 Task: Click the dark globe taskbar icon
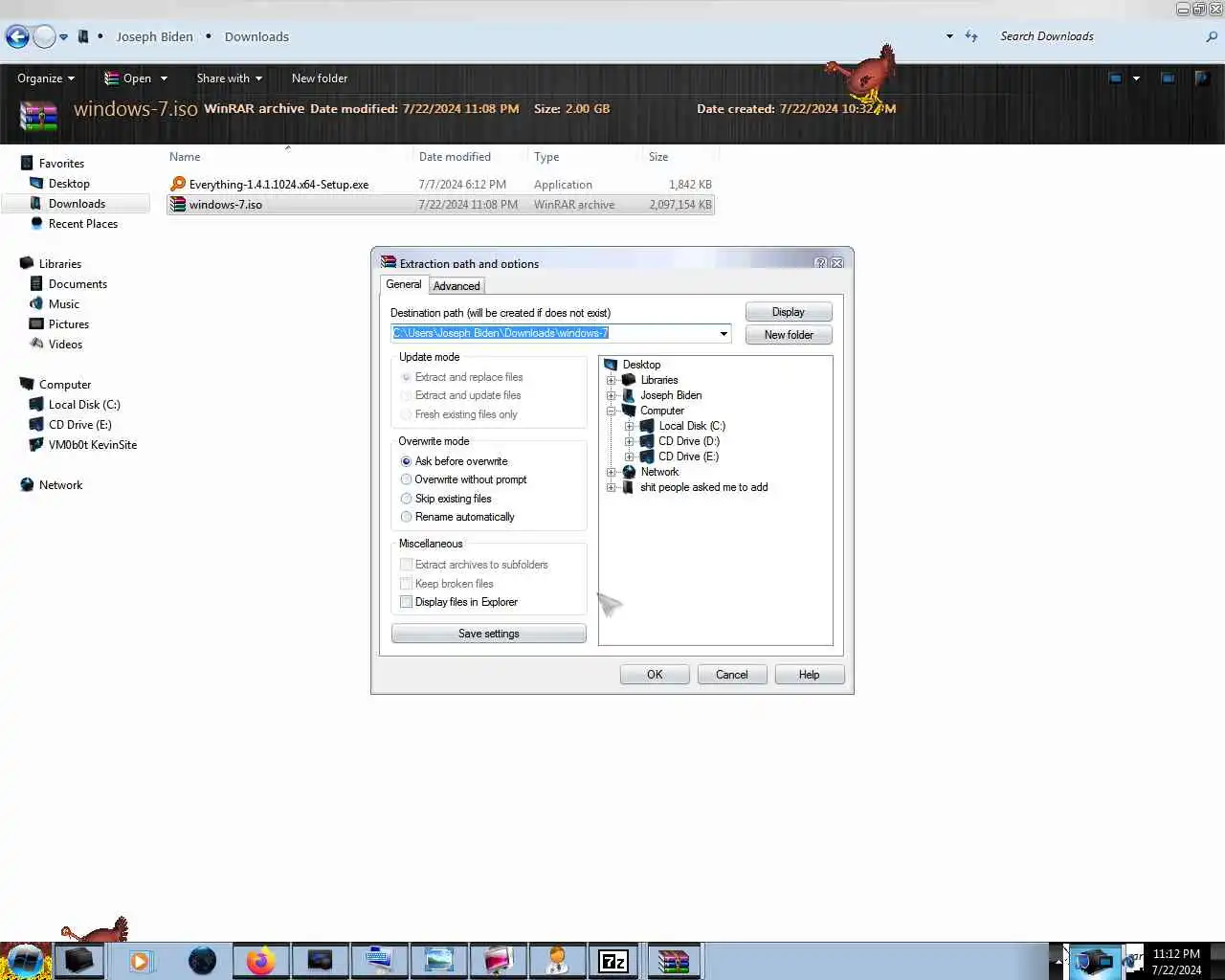[202, 961]
